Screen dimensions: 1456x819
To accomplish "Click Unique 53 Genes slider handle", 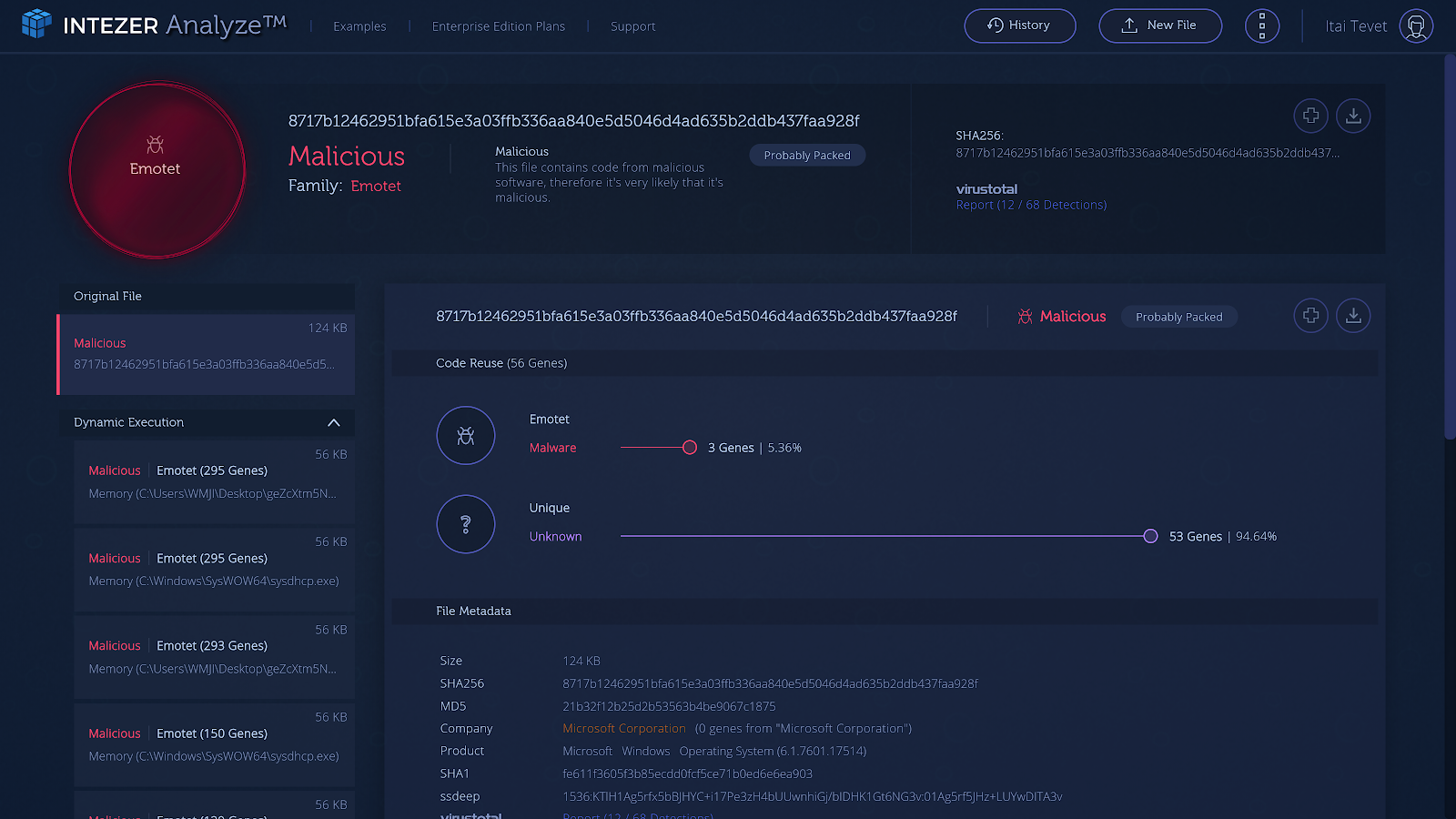I will [x=1150, y=536].
